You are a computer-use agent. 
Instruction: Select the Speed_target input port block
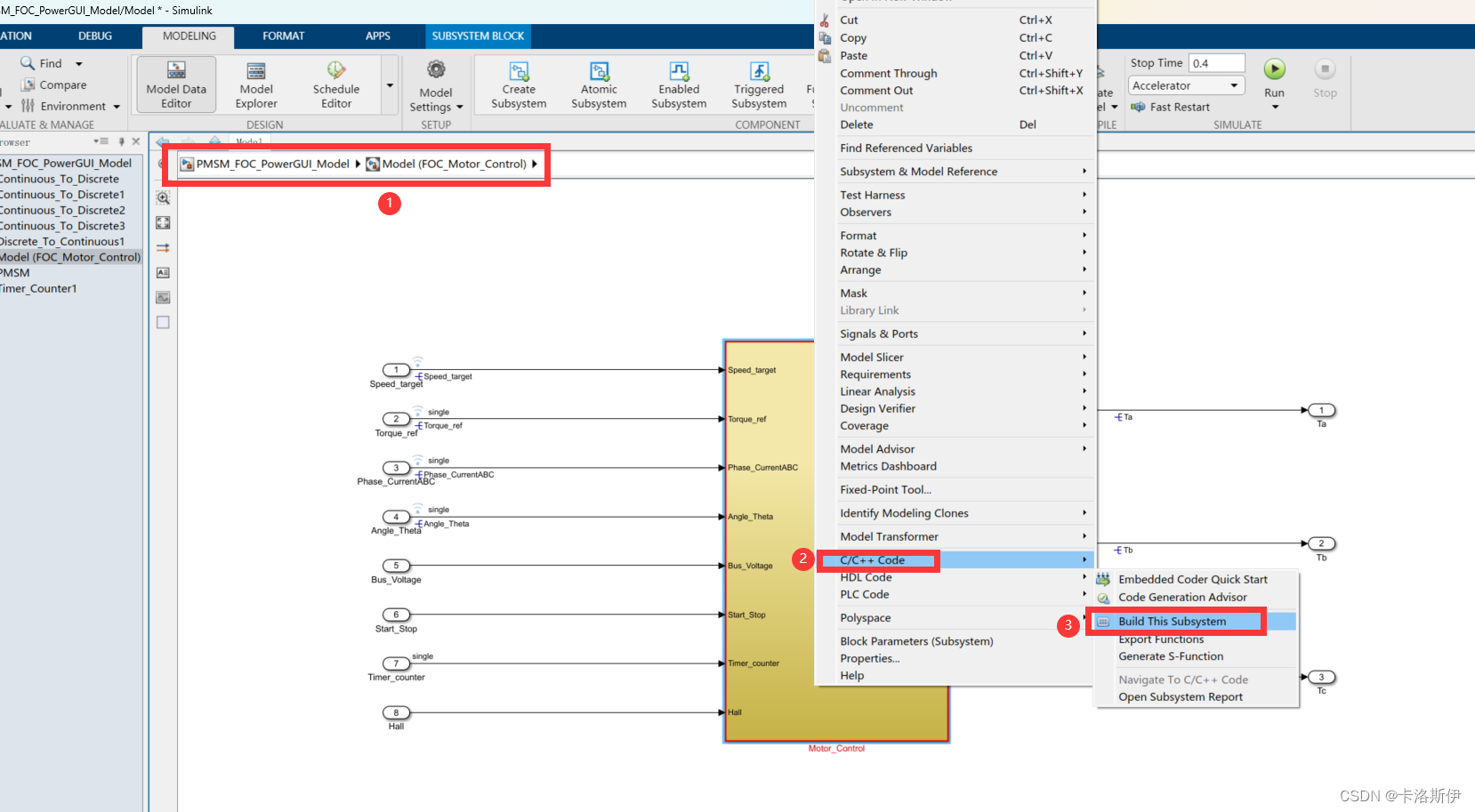(396, 370)
